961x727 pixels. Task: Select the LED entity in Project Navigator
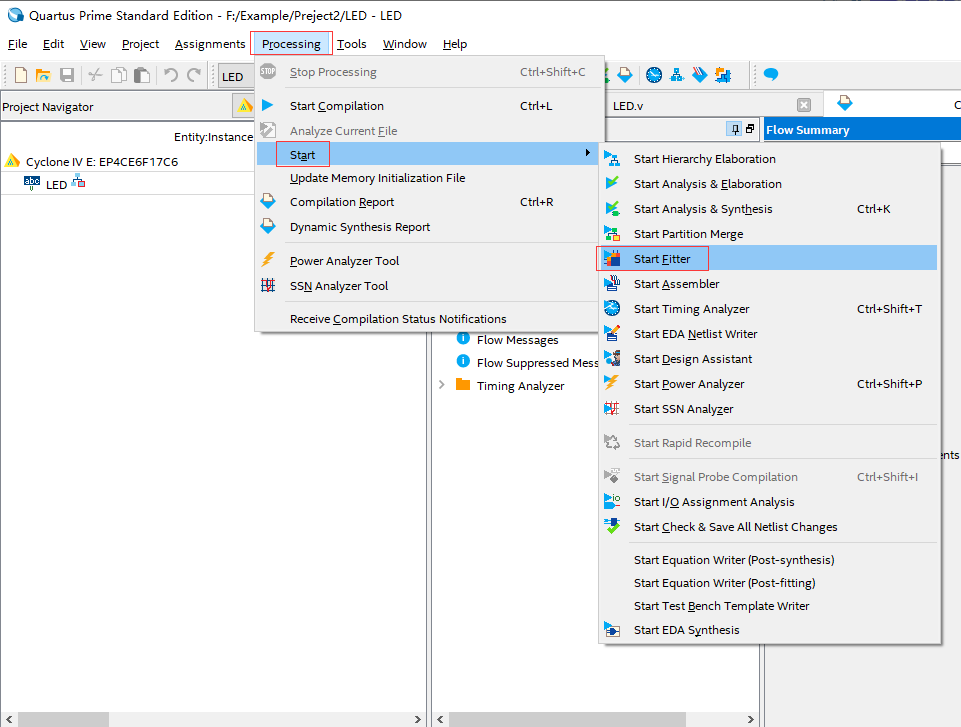[56, 185]
